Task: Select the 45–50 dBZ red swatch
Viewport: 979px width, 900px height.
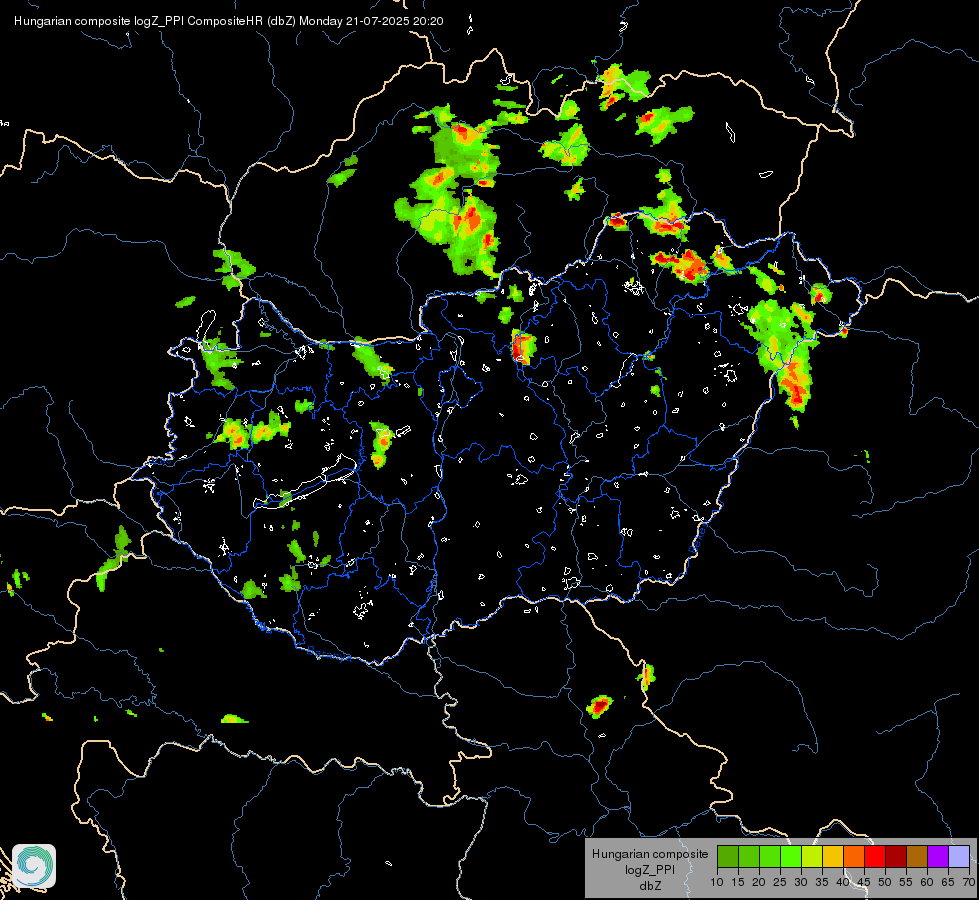Action: tap(875, 856)
